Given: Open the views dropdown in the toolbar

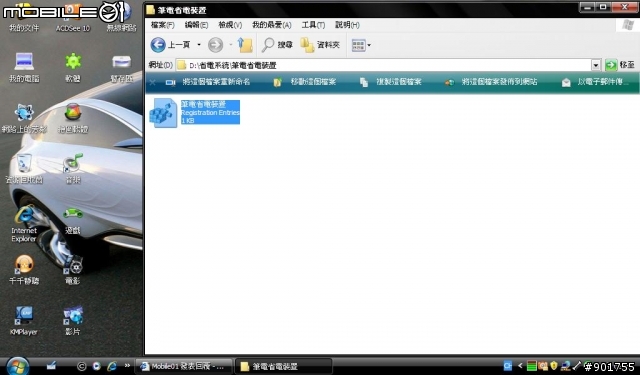Looking at the screenshot, I should tap(361, 45).
